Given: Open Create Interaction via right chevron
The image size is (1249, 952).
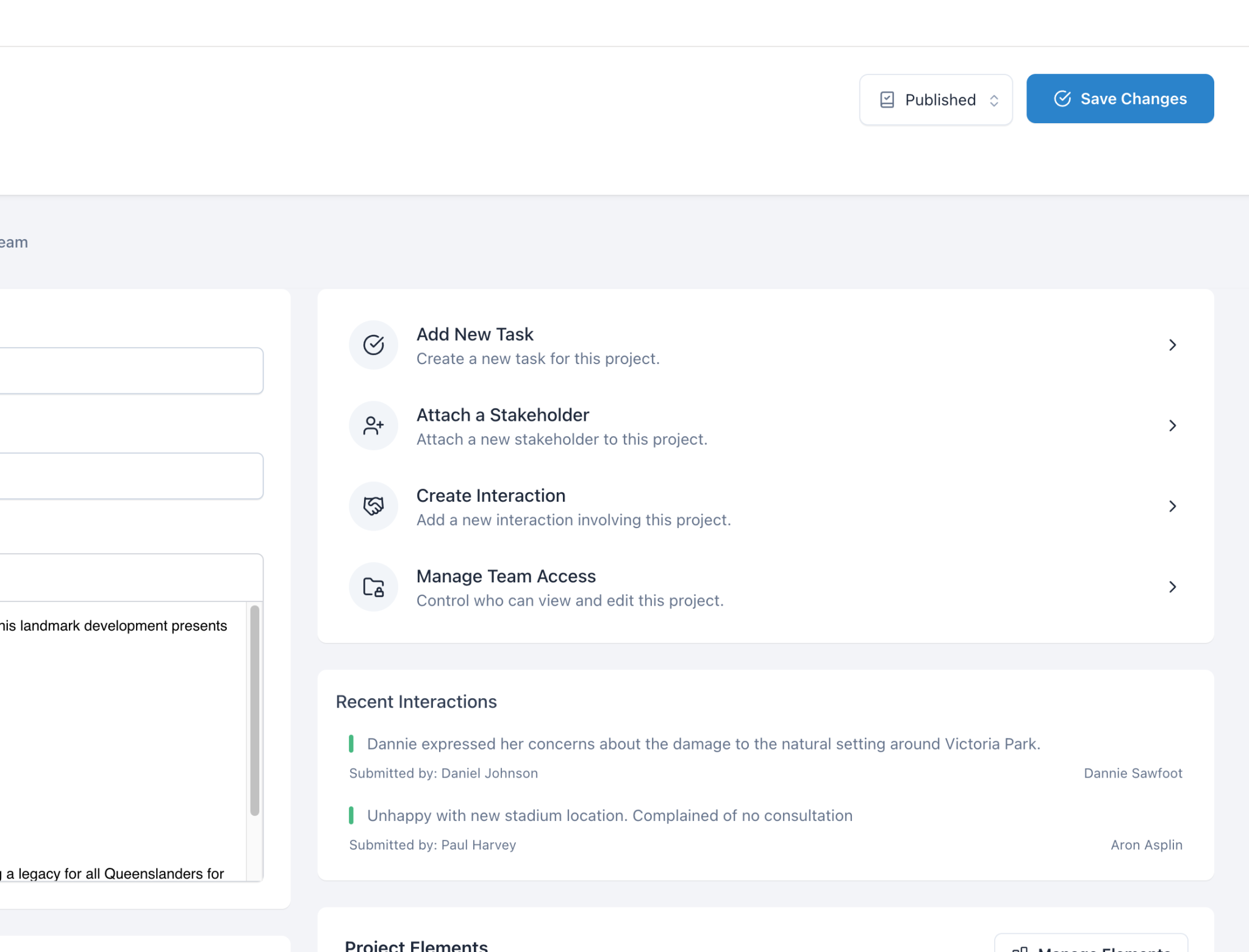Looking at the screenshot, I should tap(1172, 506).
